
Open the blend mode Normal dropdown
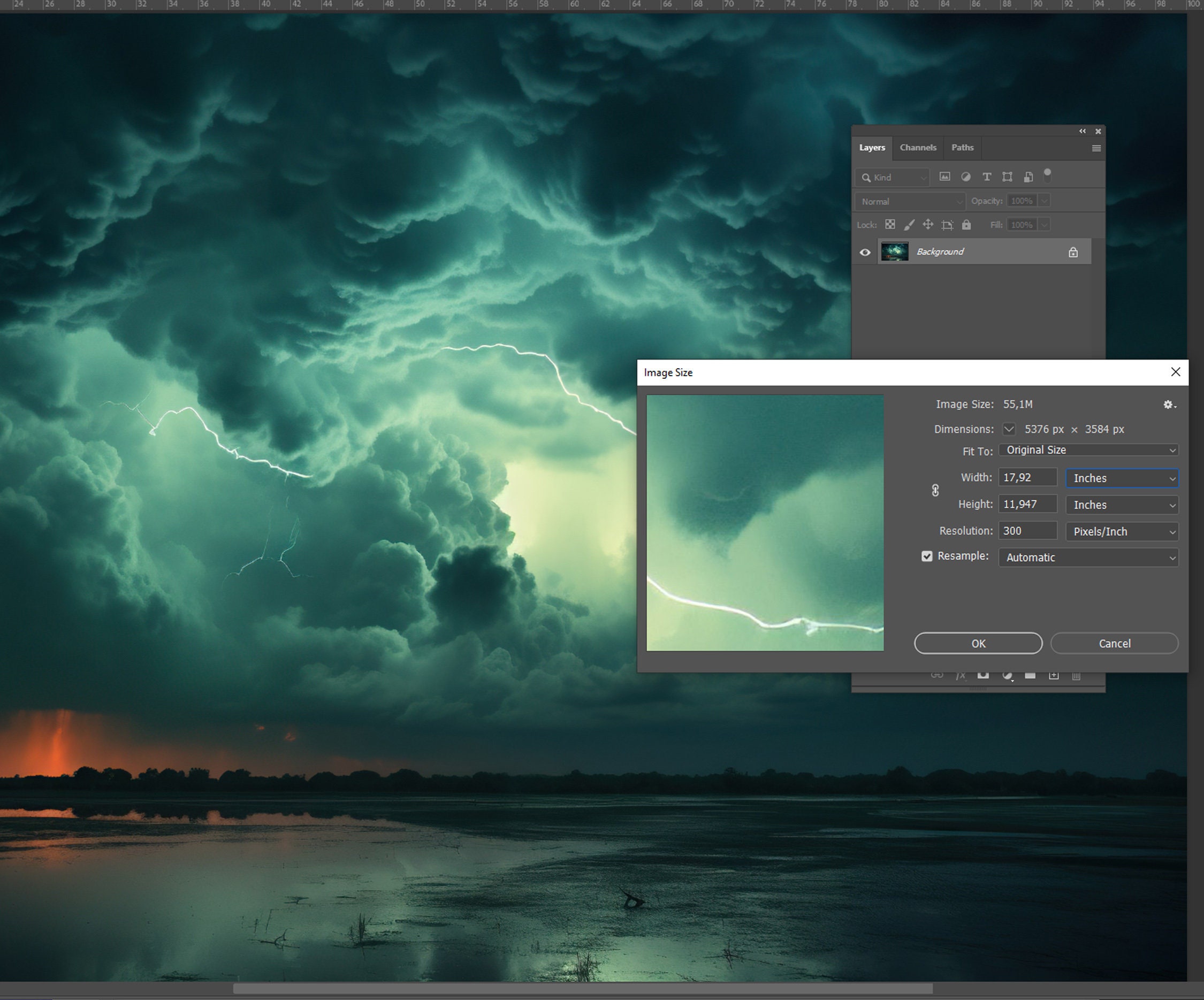[909, 201]
